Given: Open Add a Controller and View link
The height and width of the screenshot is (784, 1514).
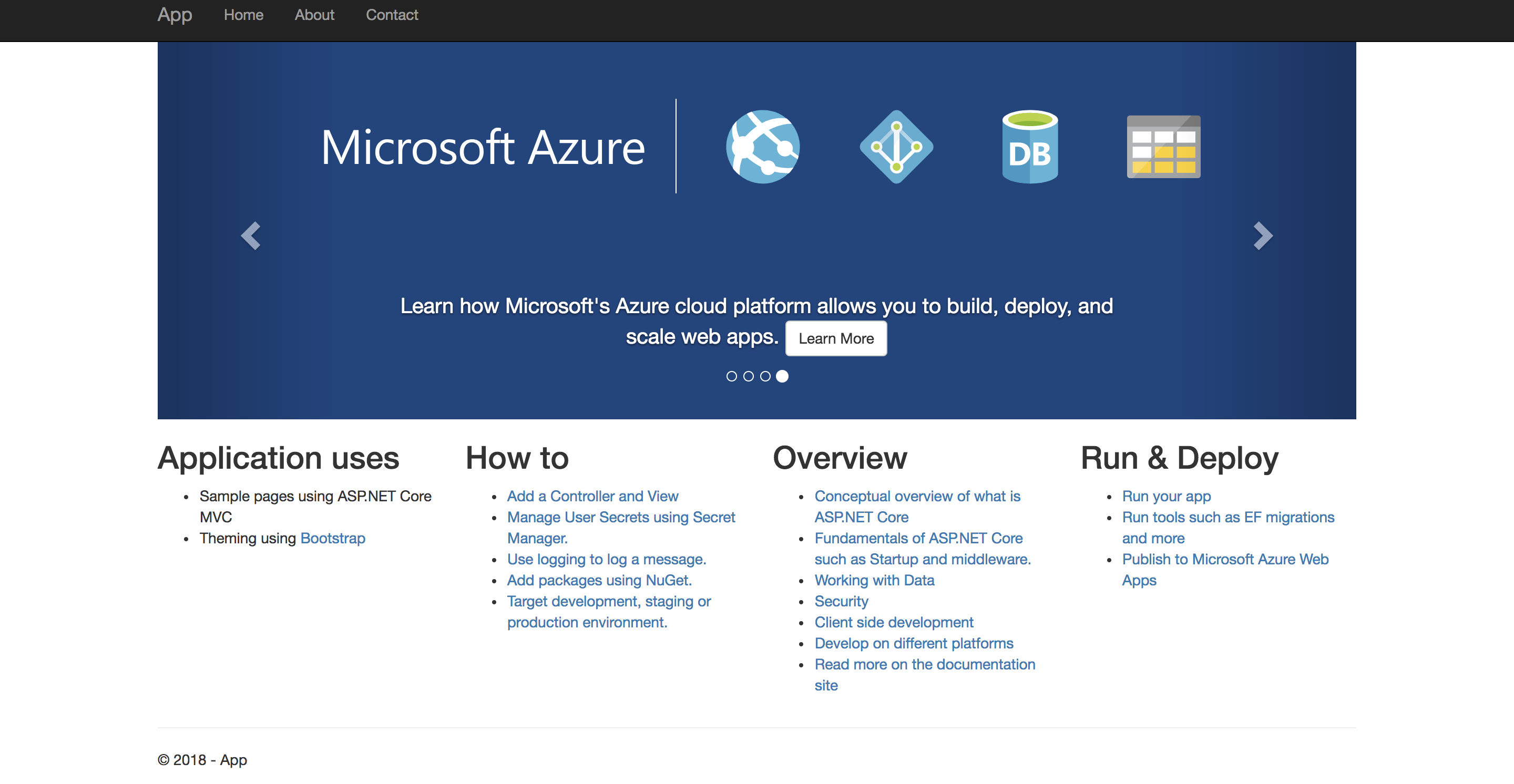Looking at the screenshot, I should [592, 496].
